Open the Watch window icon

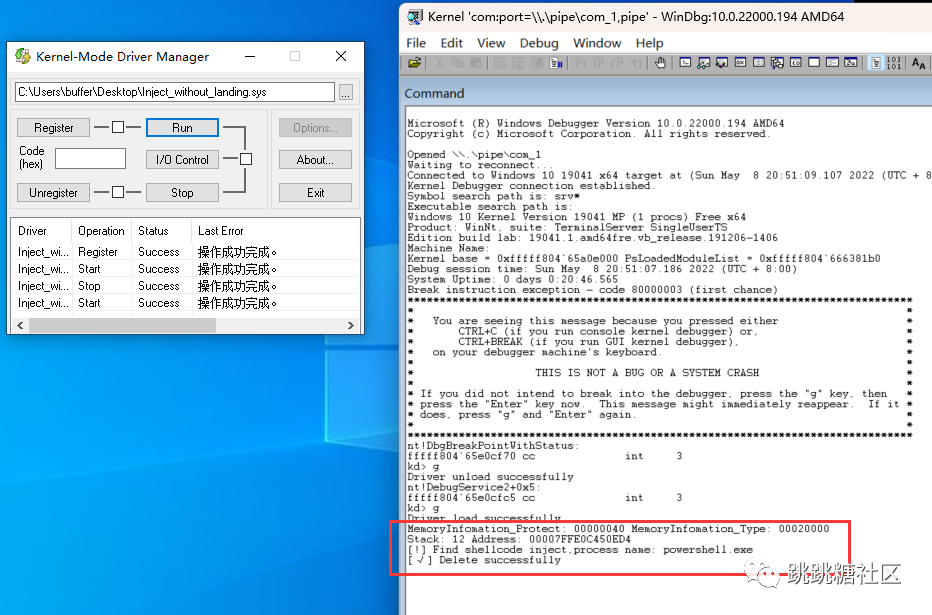(x=703, y=62)
